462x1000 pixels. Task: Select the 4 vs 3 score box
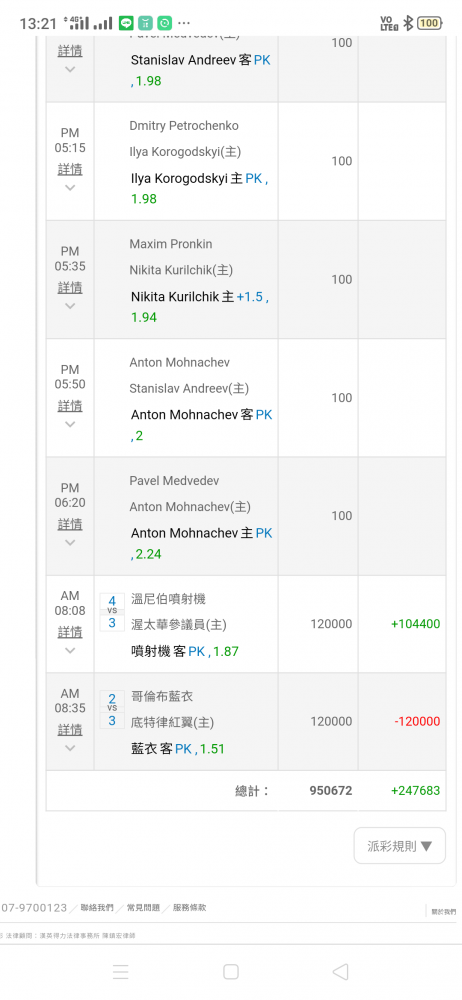tap(112, 612)
